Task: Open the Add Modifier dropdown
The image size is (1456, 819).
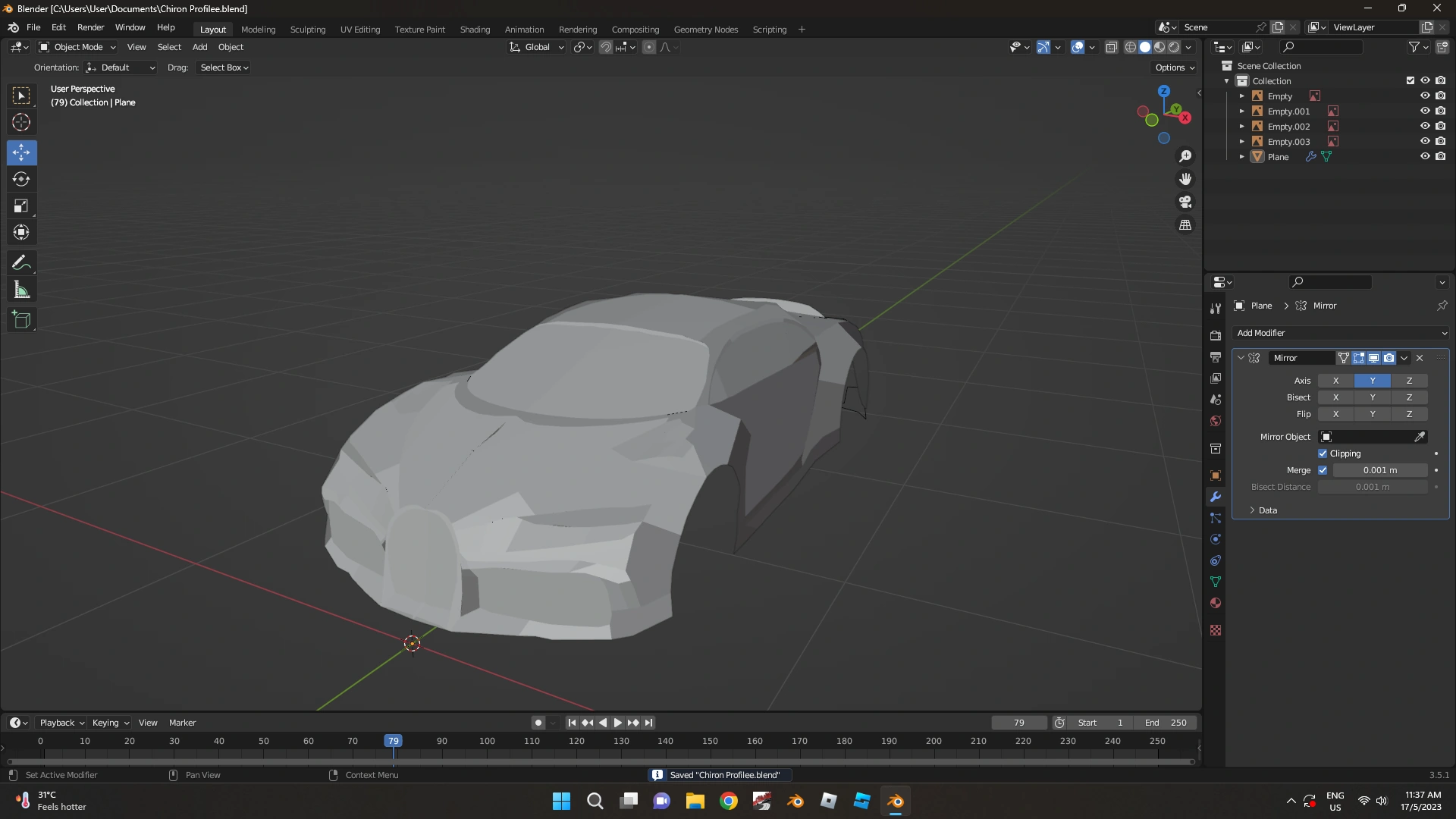Action: pyautogui.click(x=1341, y=333)
